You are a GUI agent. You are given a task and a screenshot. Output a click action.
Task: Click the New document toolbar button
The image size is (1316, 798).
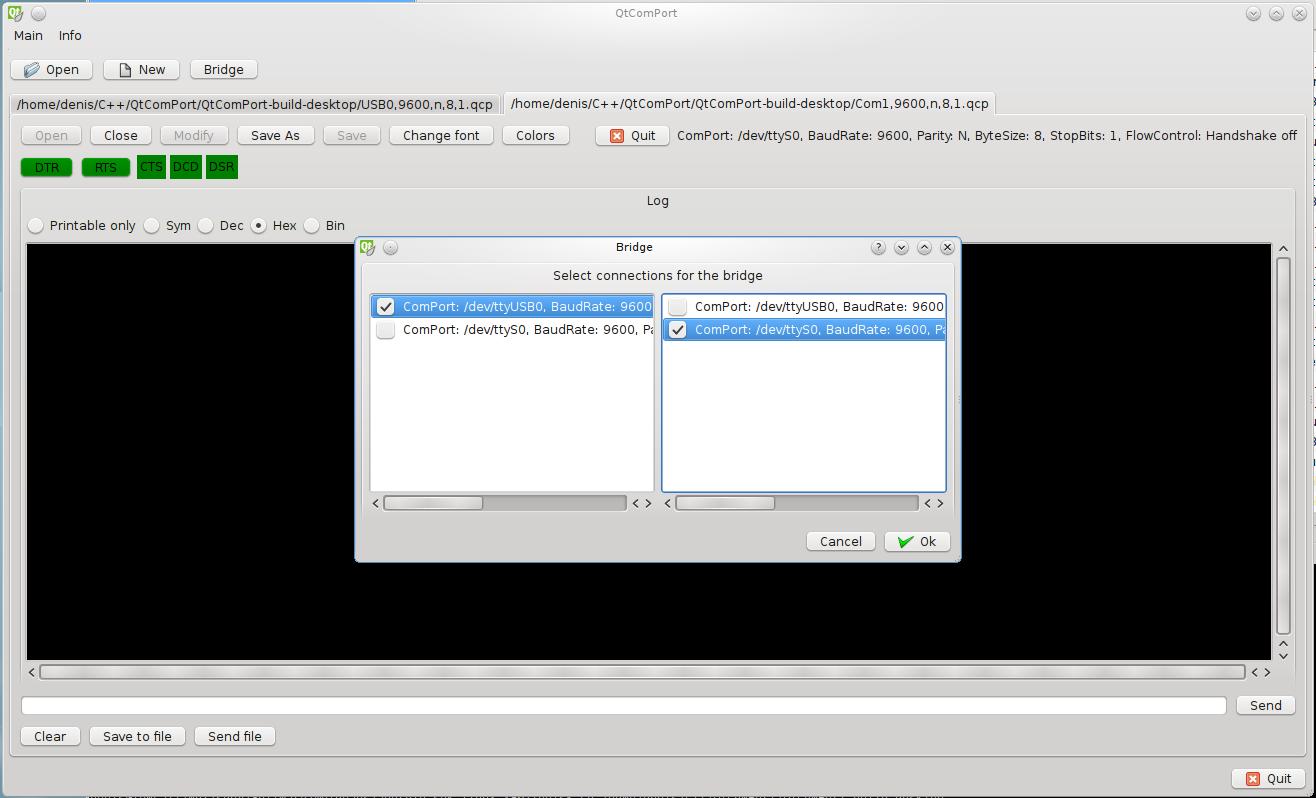pyautogui.click(x=141, y=69)
